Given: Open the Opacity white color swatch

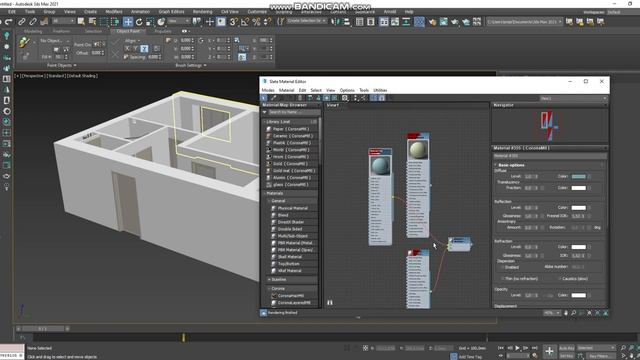Looking at the screenshot, I should 578,295.
